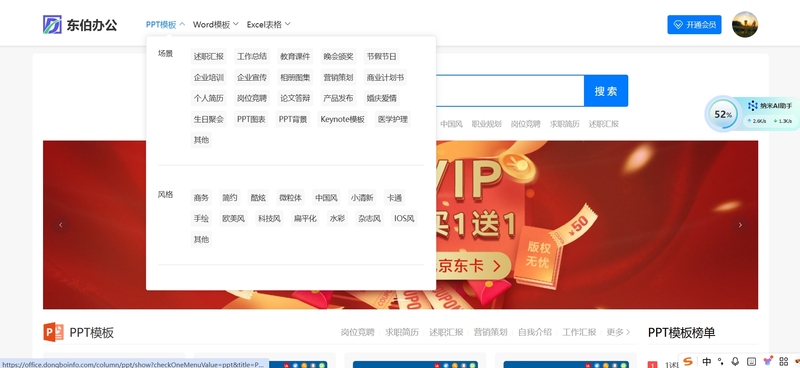Viewport: 800px width, 368px height.
Task: Choose 商业计划书 from scene list
Action: (385, 78)
